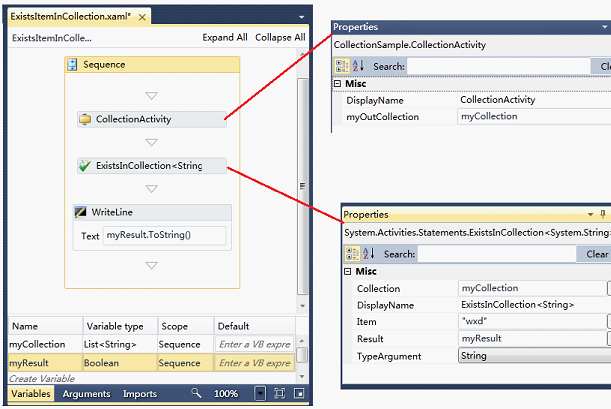This screenshot has width=611, height=409.
Task: Click the default value field for myCollection
Action: tap(254, 344)
